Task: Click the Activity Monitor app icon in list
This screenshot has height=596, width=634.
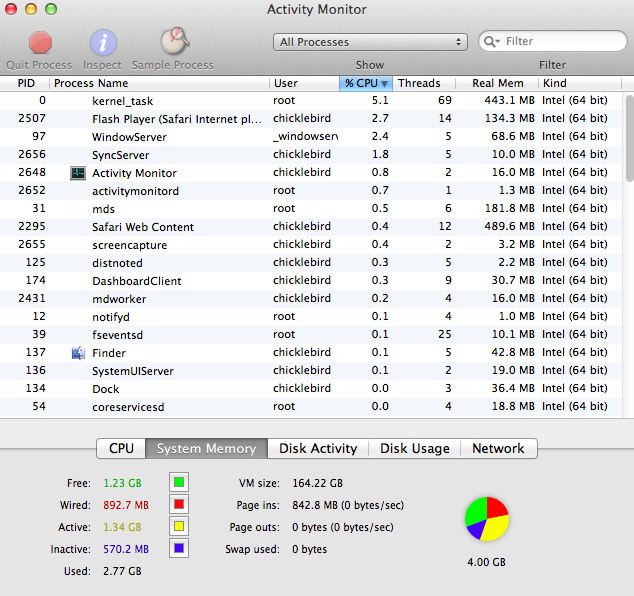Action: click(78, 173)
